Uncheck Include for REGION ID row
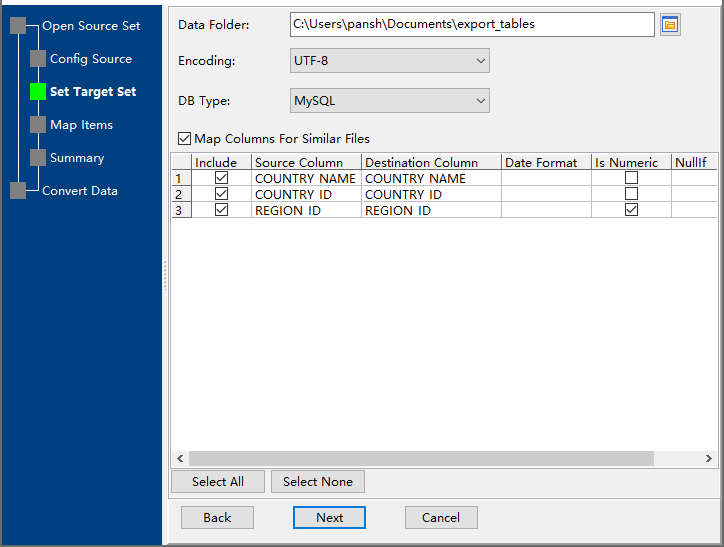The height and width of the screenshot is (547, 724). [222, 210]
